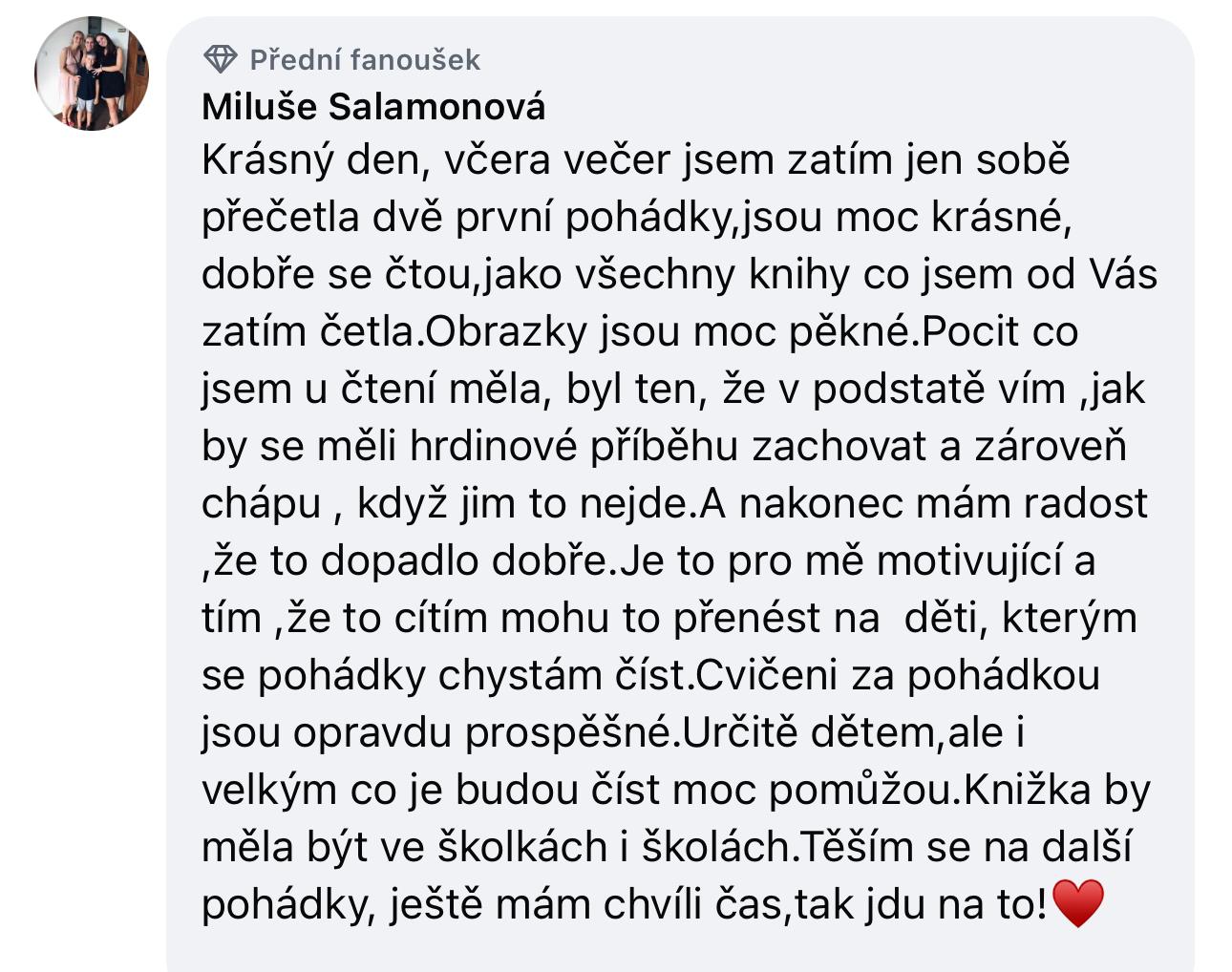The width and height of the screenshot is (1232, 972).
Task: Open the commenter's profile picture
Action: click(92, 74)
